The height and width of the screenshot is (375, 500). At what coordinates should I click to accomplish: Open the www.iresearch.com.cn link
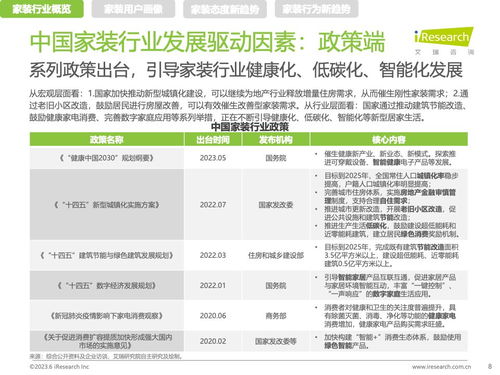[441, 367]
